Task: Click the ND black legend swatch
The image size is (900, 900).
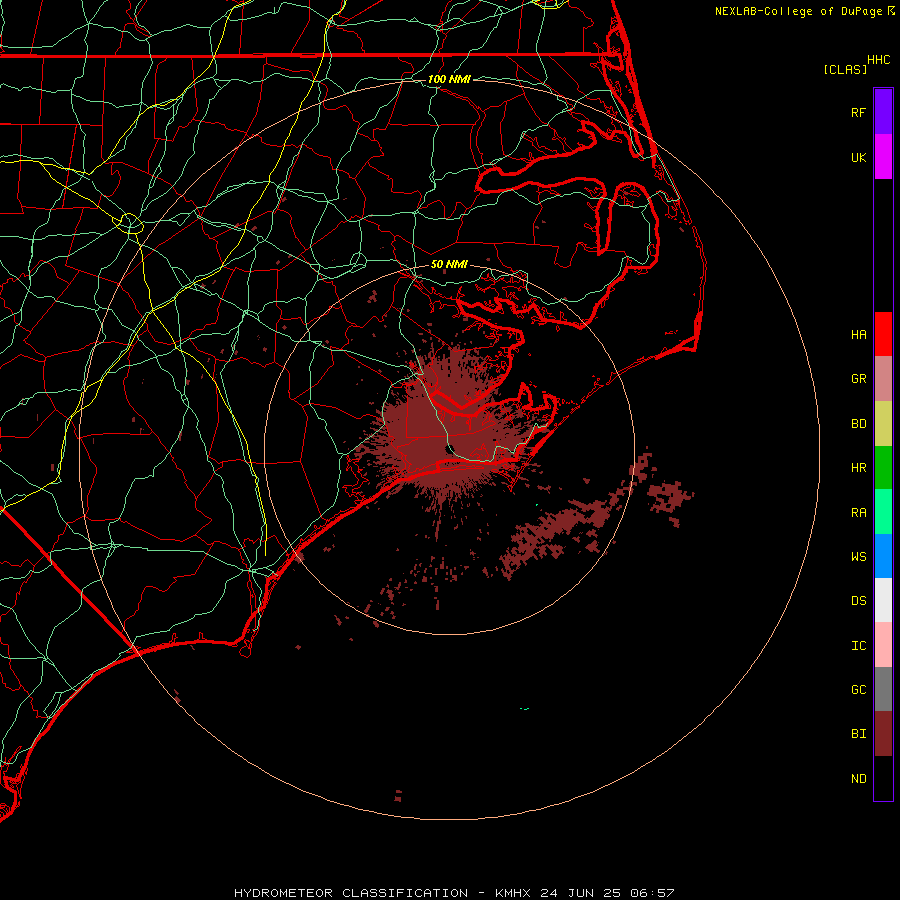Action: point(883,778)
